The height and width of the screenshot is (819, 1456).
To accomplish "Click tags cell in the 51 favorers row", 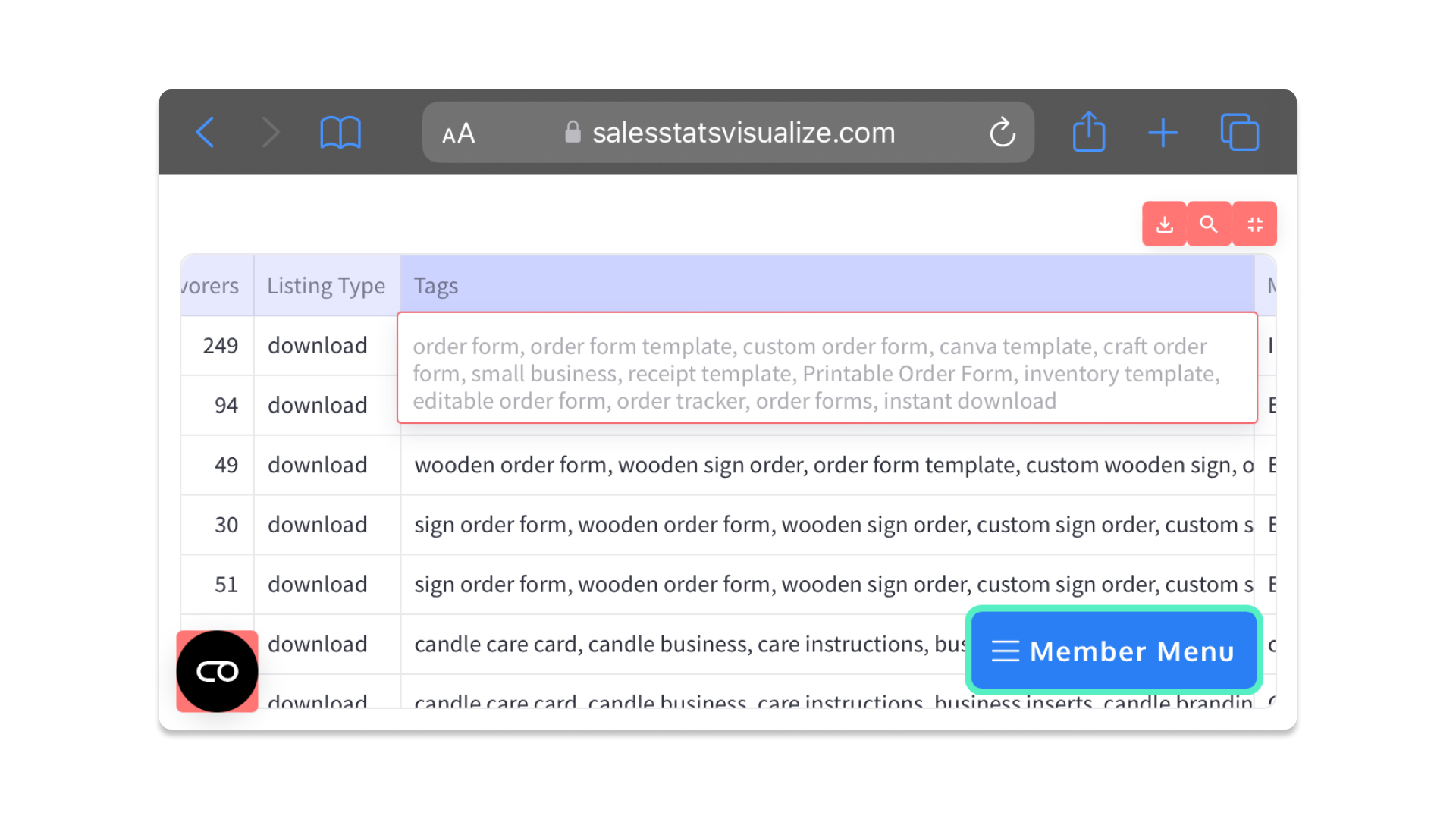I will (827, 585).
